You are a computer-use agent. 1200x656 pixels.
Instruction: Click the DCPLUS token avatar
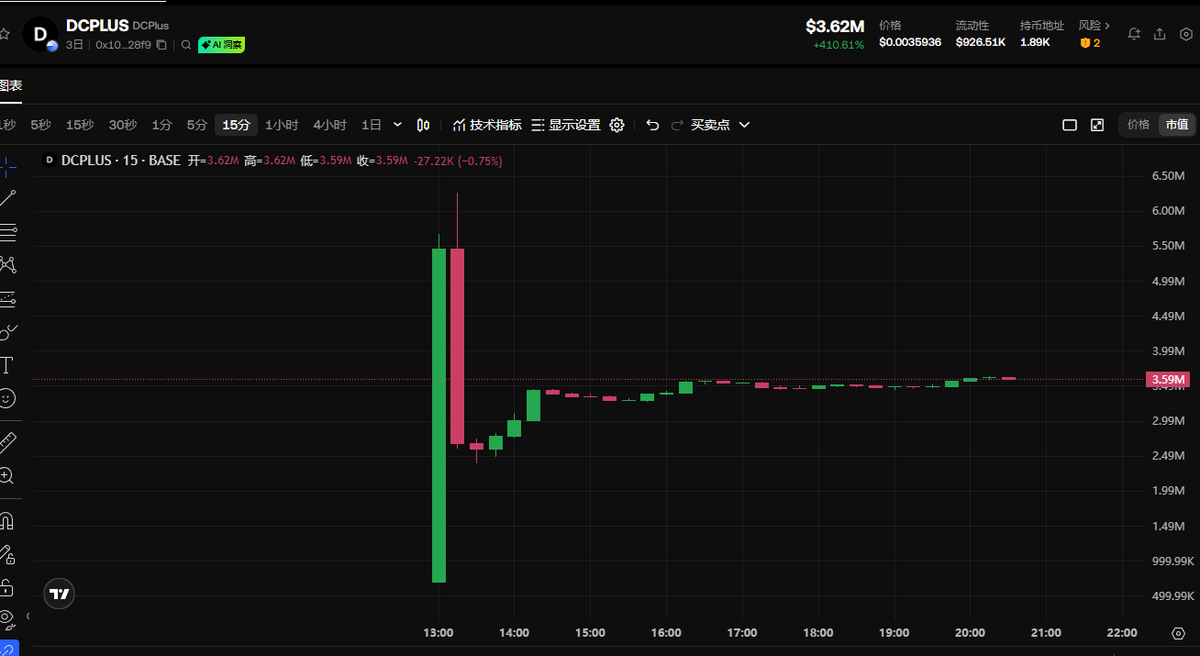pyautogui.click(x=40, y=34)
